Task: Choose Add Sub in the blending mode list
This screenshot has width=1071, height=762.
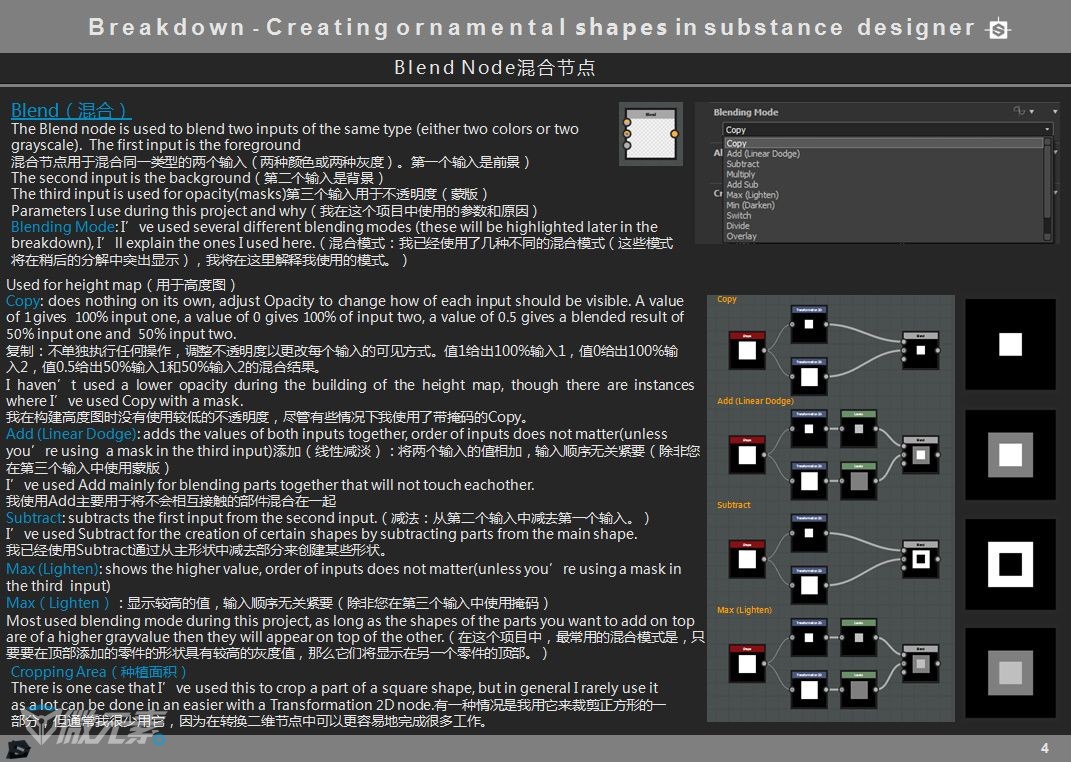Action: click(884, 184)
